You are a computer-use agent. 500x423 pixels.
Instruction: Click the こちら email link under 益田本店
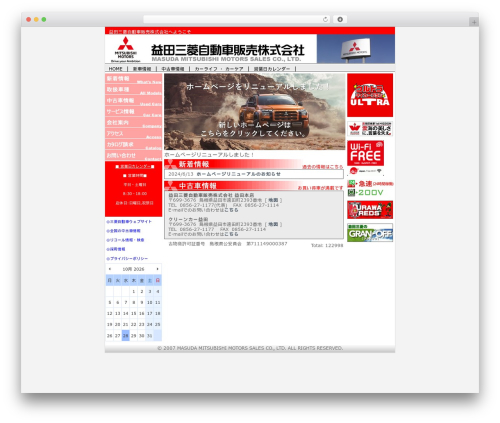231,210
